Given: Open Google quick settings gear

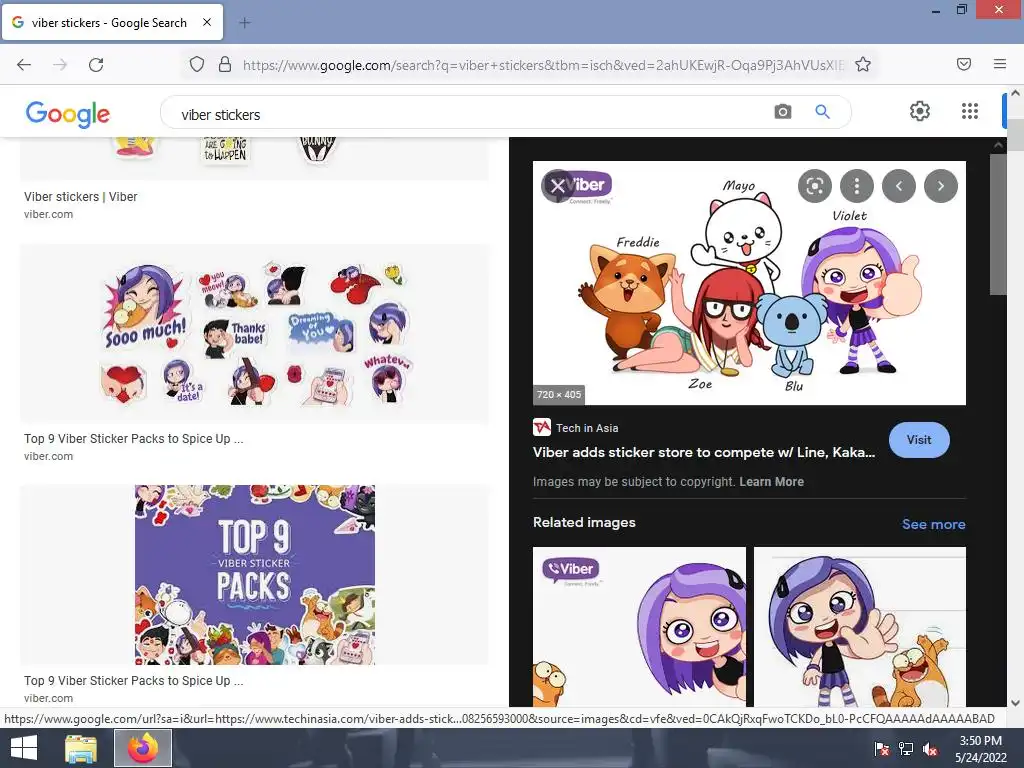Looking at the screenshot, I should point(920,111).
